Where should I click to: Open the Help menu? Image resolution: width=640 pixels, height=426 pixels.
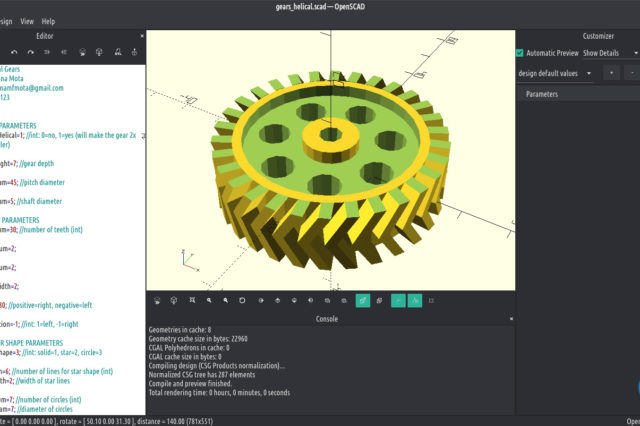pyautogui.click(x=49, y=20)
